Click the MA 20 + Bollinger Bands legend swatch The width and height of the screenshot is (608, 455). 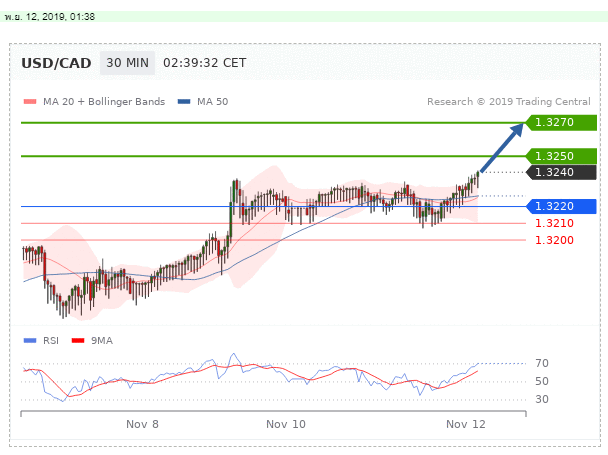[30, 102]
